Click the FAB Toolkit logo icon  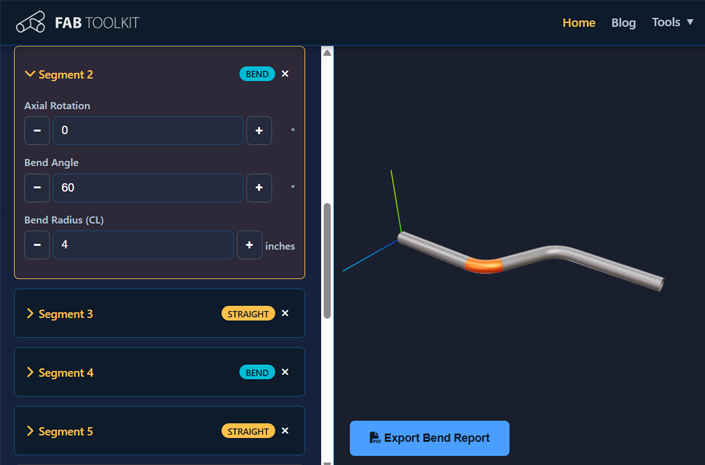click(x=31, y=22)
